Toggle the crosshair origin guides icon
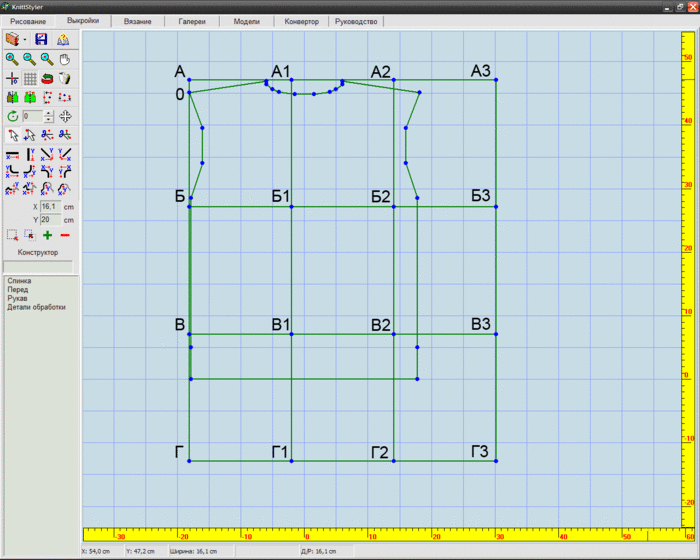The width and height of the screenshot is (700, 560). 12,79
